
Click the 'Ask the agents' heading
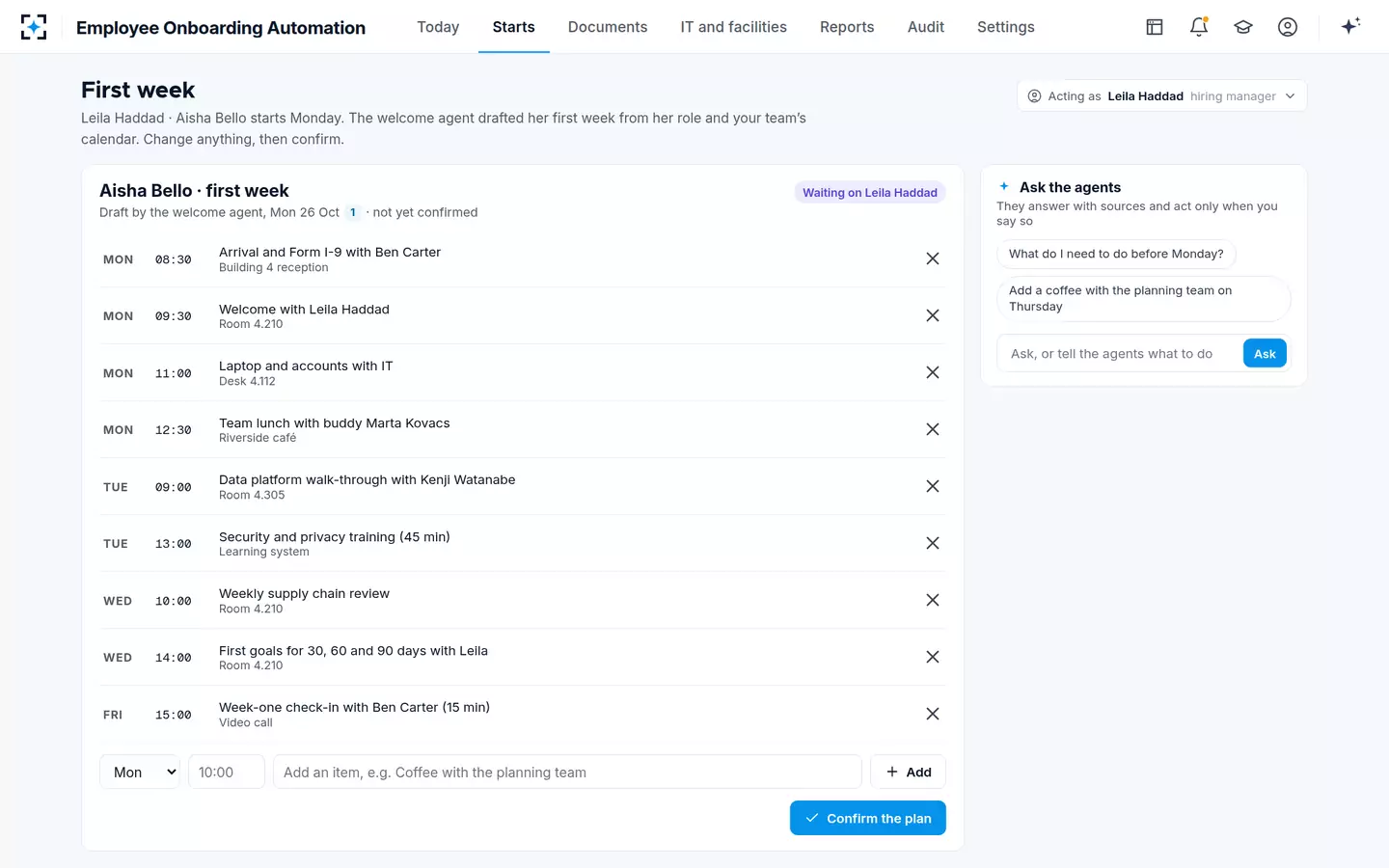[1071, 187]
